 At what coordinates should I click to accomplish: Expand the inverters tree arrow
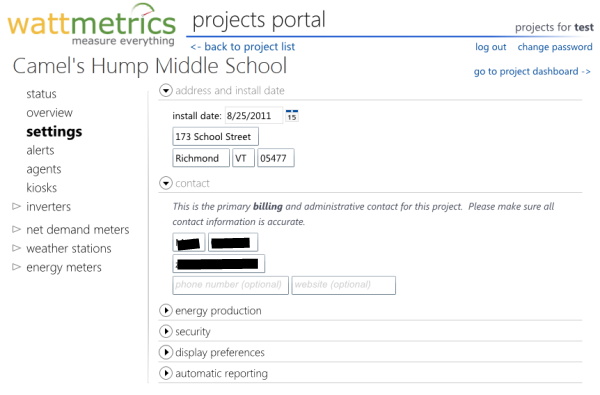16,207
